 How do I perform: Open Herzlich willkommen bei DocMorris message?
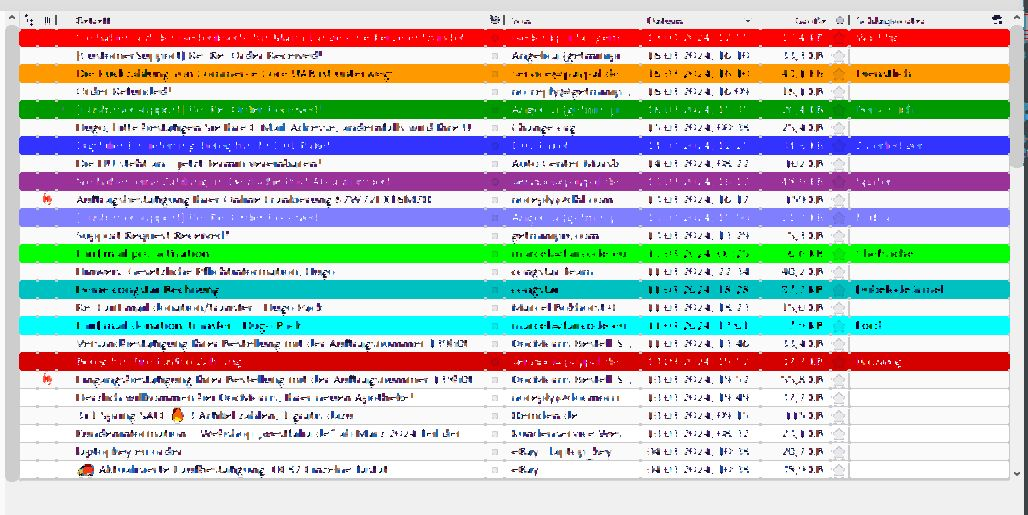click(x=244, y=397)
